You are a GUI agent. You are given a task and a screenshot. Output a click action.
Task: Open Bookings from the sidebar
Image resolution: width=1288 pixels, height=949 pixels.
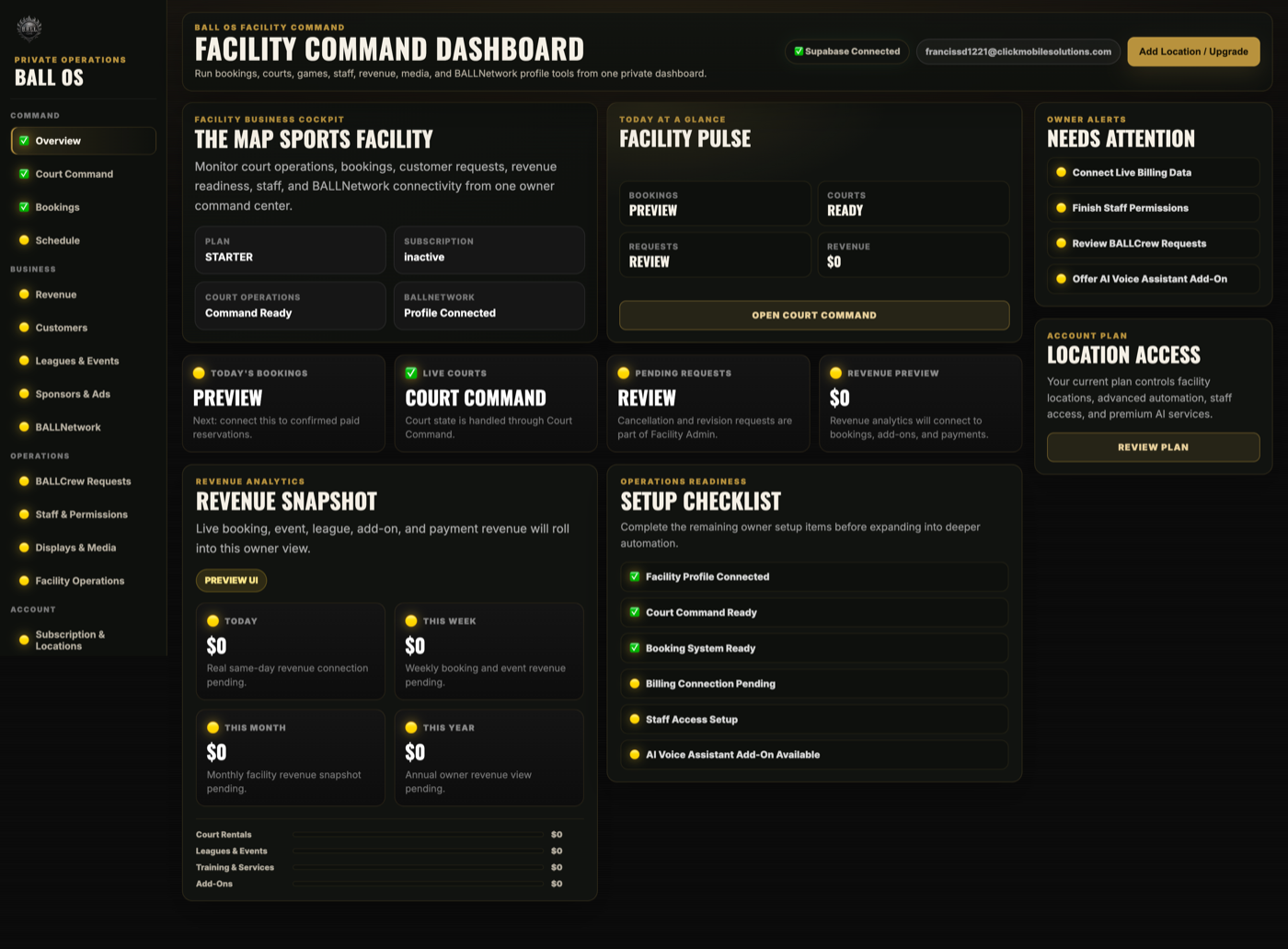83,207
